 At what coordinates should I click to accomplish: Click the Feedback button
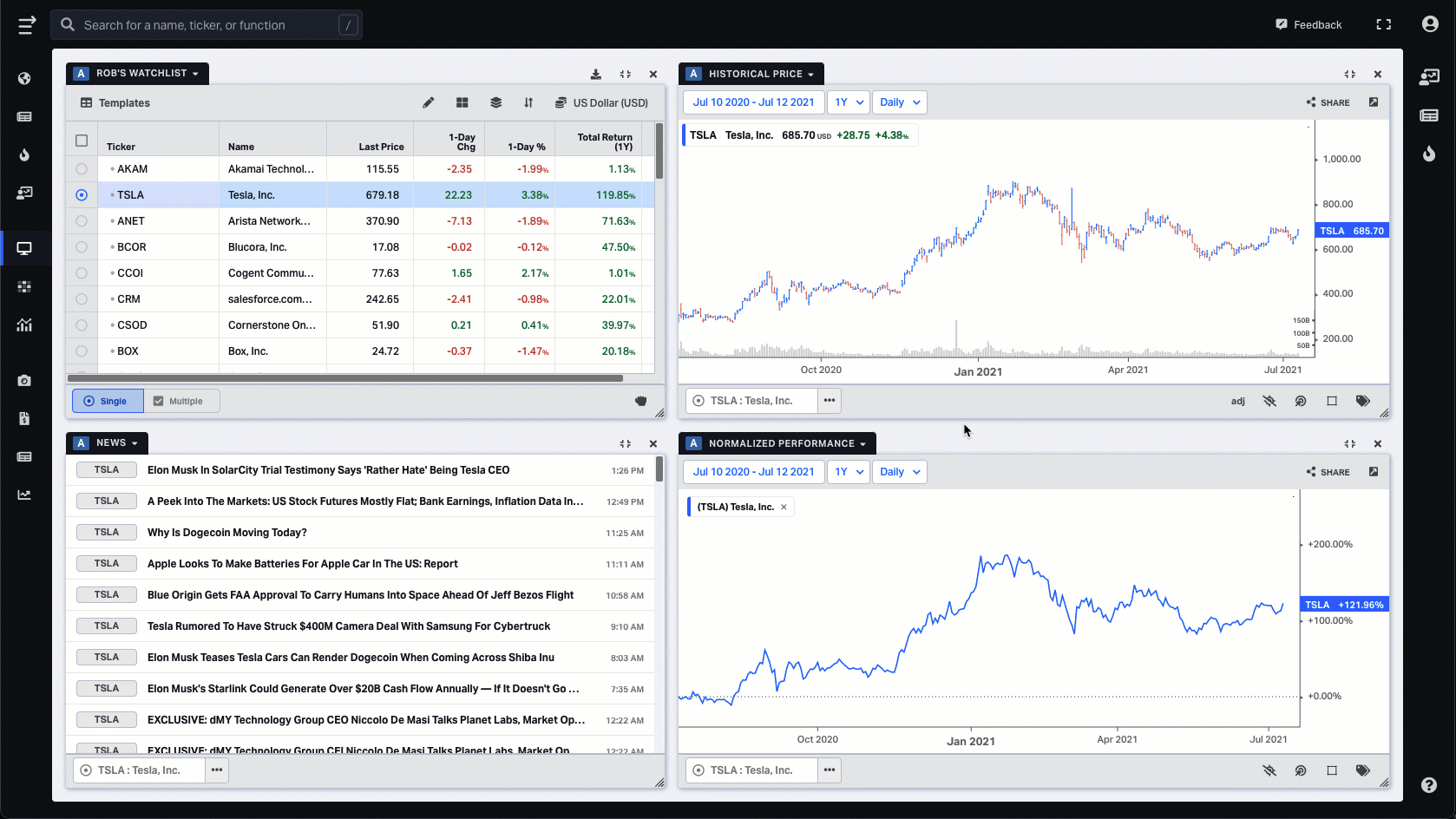pos(1308,24)
